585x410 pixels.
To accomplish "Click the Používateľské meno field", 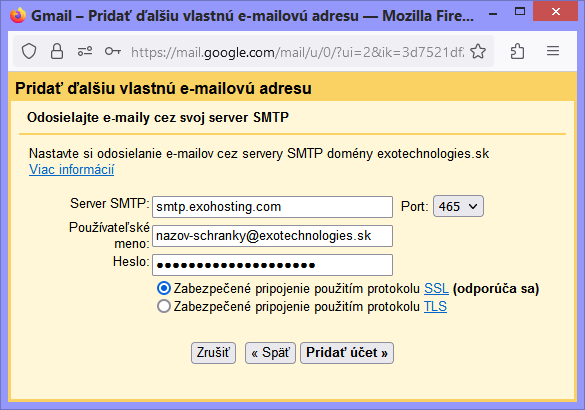I will pos(272,236).
